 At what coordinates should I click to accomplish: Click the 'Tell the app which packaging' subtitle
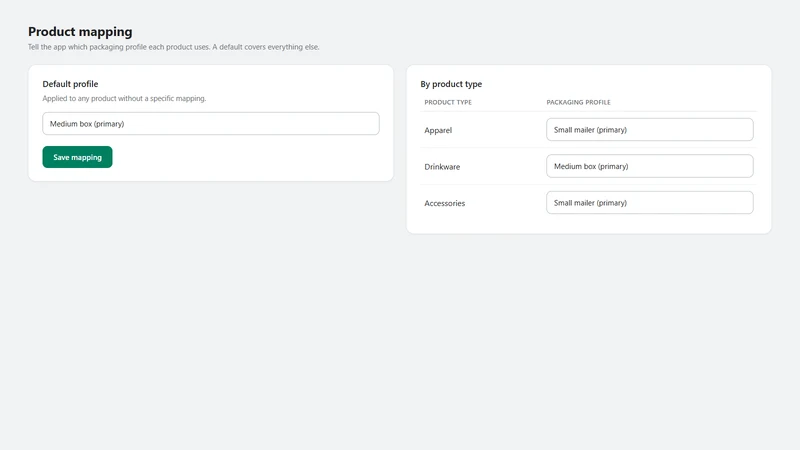coord(173,47)
